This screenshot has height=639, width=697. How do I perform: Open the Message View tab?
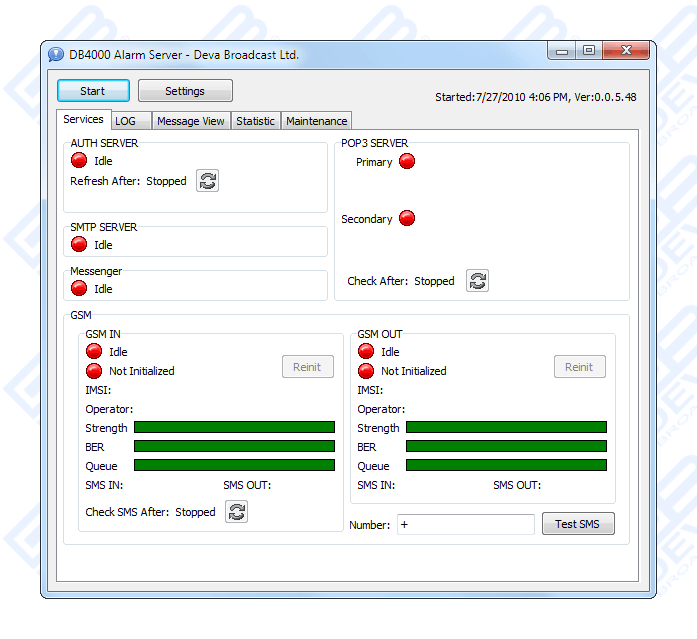click(191, 121)
